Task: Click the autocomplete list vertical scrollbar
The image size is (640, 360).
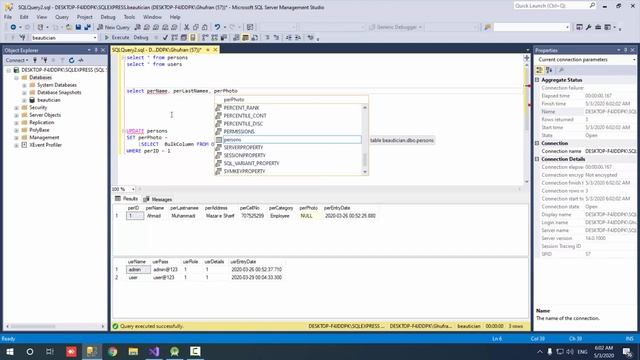Action: click(365, 139)
